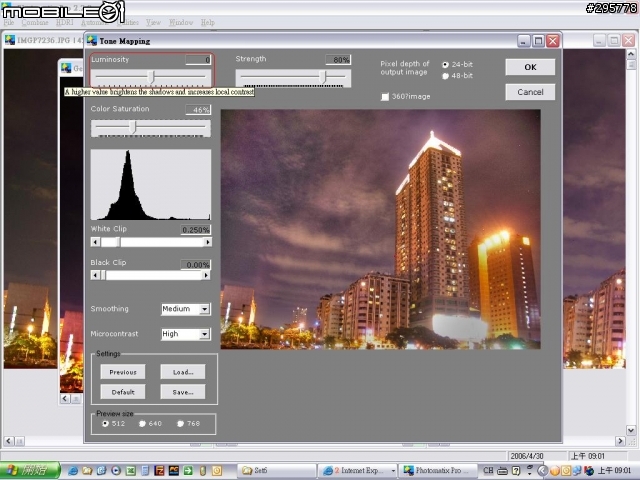
Task: Click the rightmost orange quick launch icon
Action: [217, 471]
